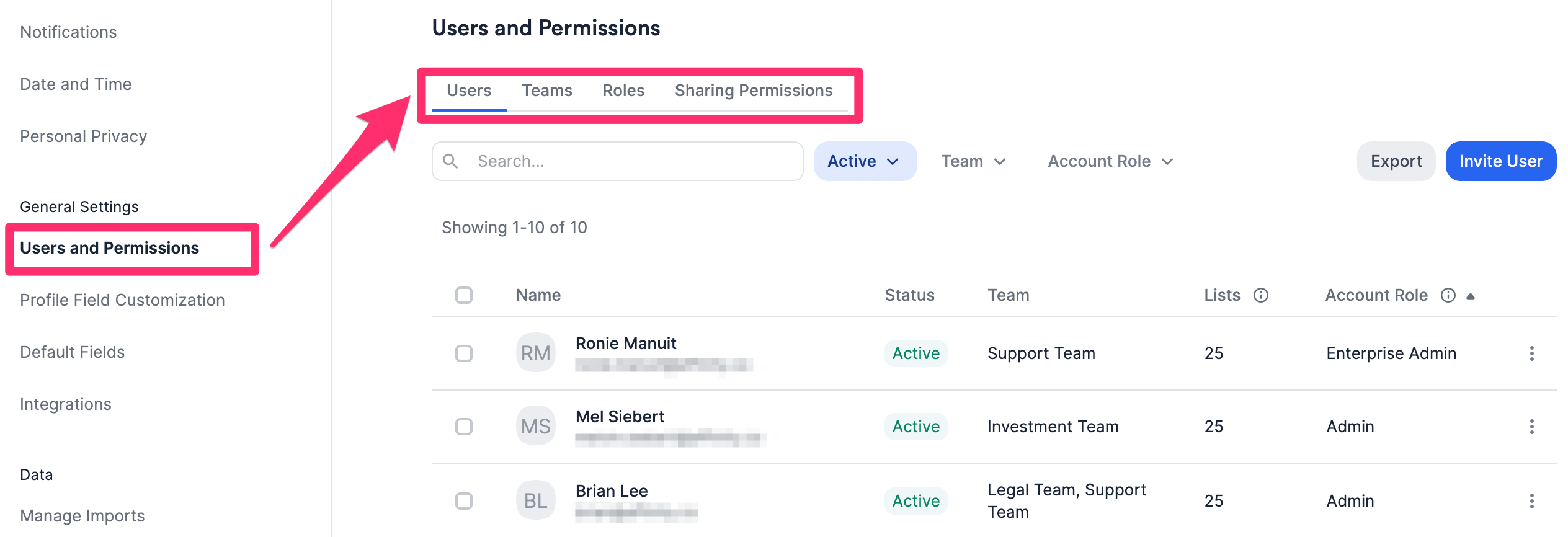Toggle the select-all checkbox in table header
Viewport: 1568px width, 537px height.
coord(464,295)
